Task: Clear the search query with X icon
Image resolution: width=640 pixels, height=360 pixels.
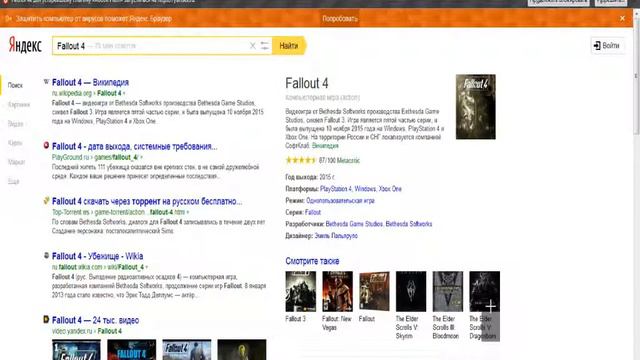Action: coord(253,46)
